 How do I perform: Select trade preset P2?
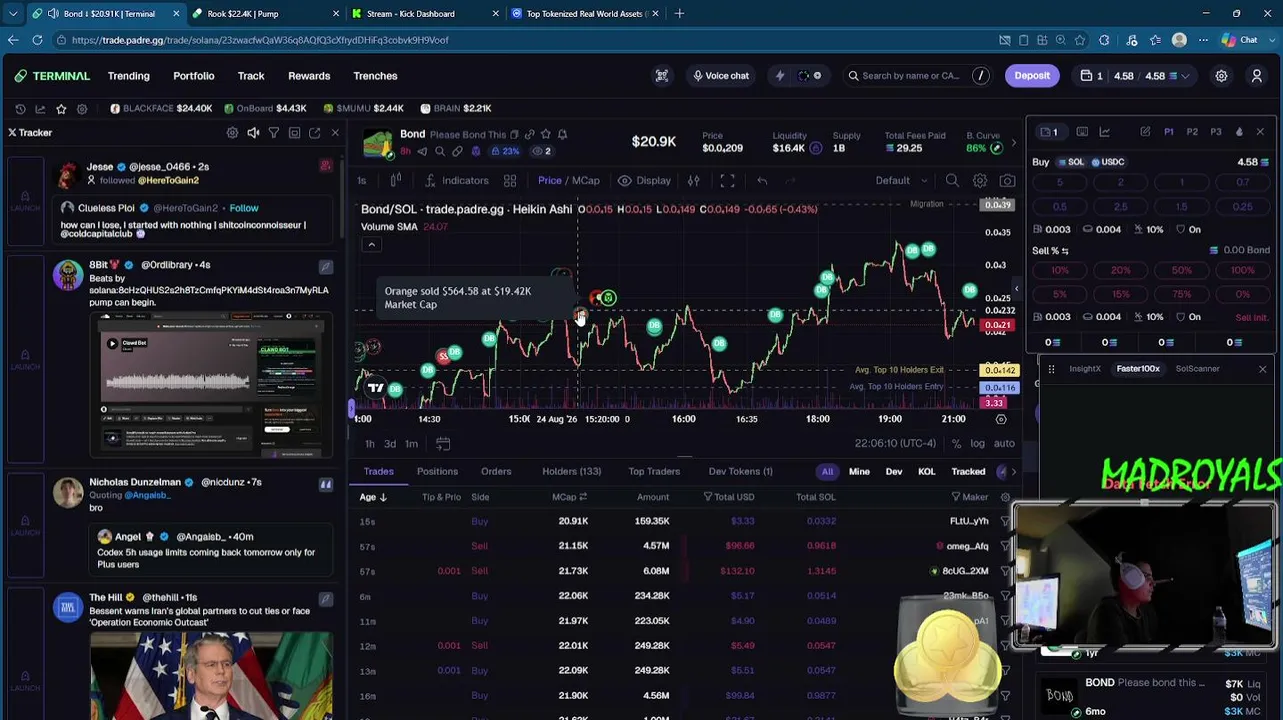[x=1192, y=132]
